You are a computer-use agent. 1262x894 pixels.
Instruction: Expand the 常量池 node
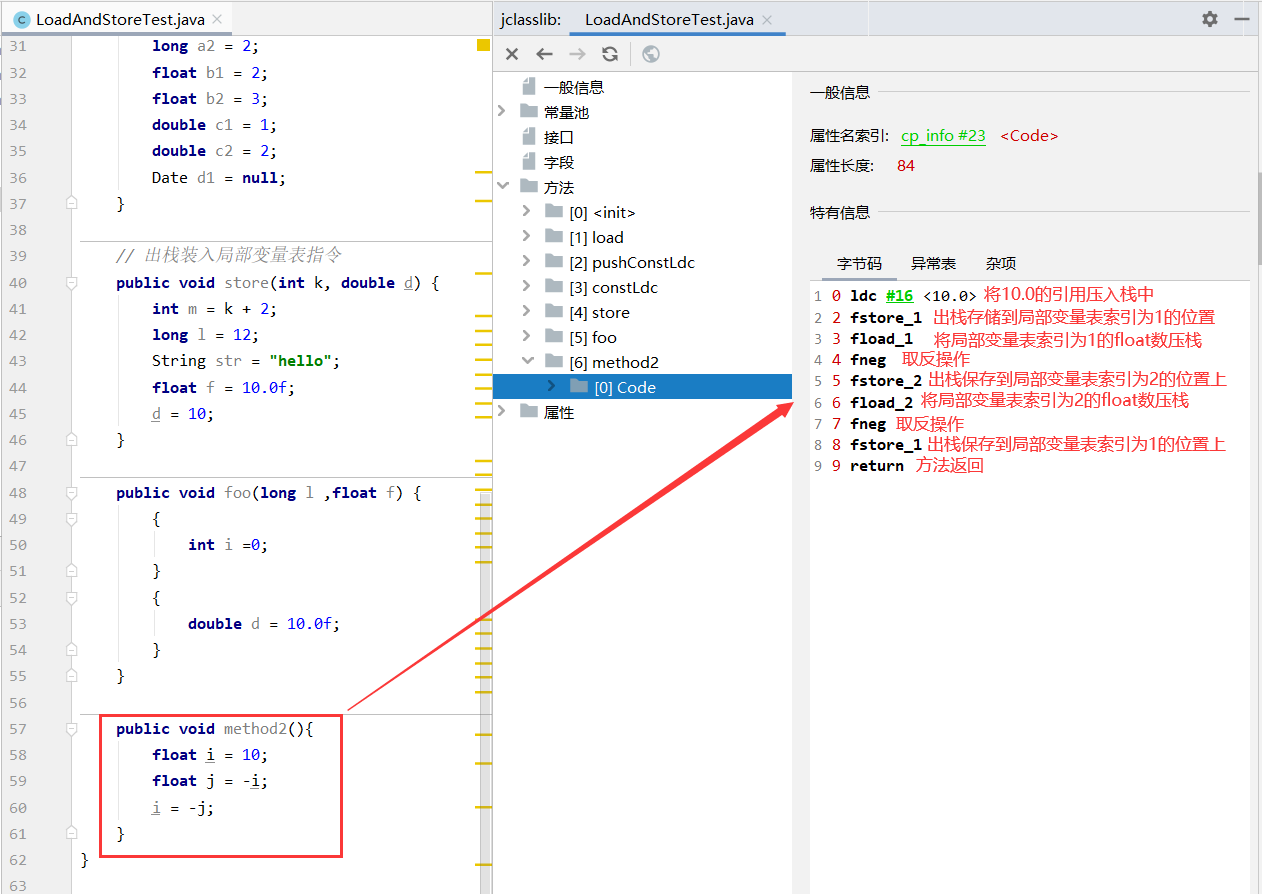point(502,111)
